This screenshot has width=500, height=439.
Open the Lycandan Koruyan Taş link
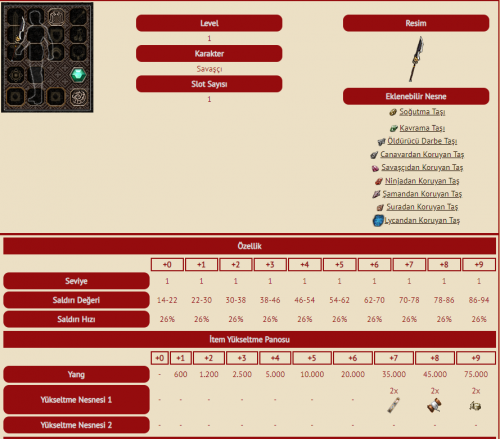(422, 220)
